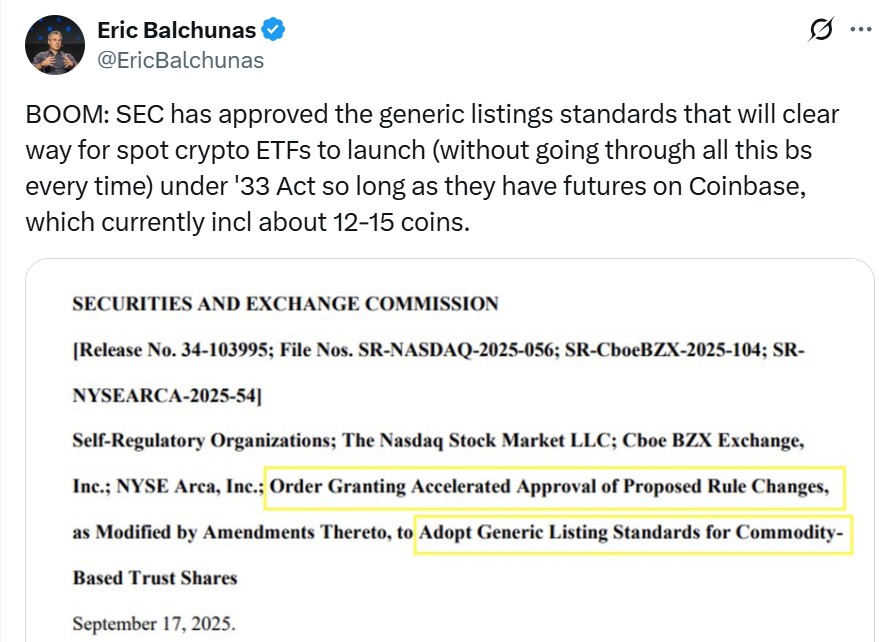879x642 pixels.
Task: Open the three-dot more options menu
Action: pyautogui.click(x=861, y=30)
